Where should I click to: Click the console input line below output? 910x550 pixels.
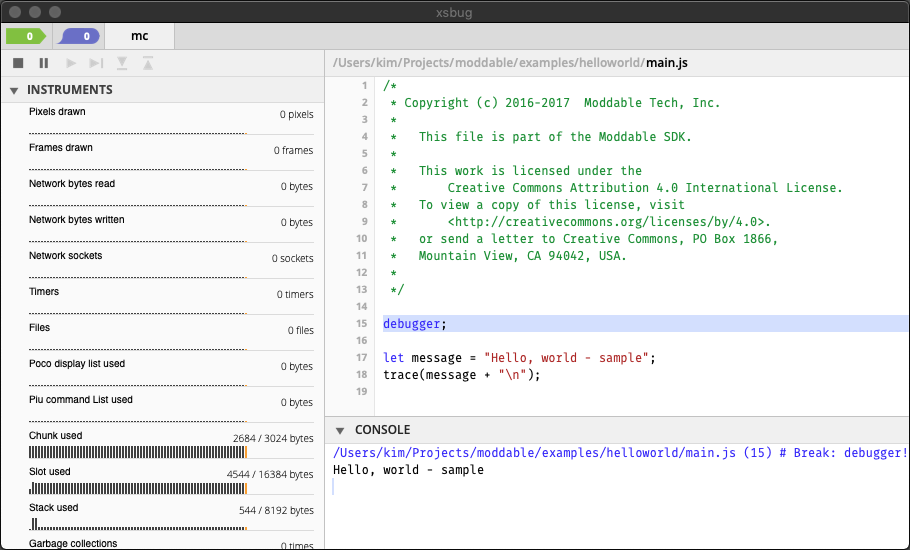click(x=620, y=487)
